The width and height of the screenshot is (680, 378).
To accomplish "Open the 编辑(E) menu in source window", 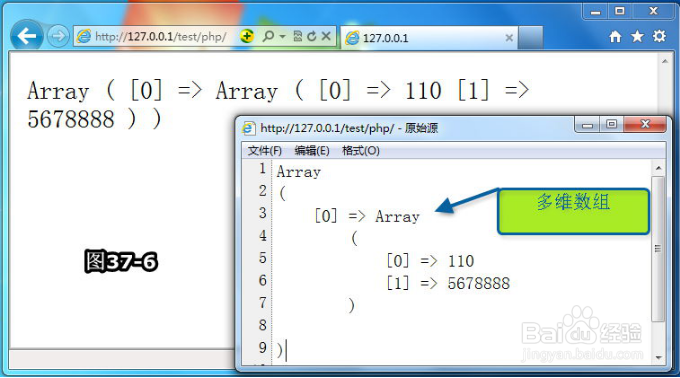I will [x=312, y=151].
